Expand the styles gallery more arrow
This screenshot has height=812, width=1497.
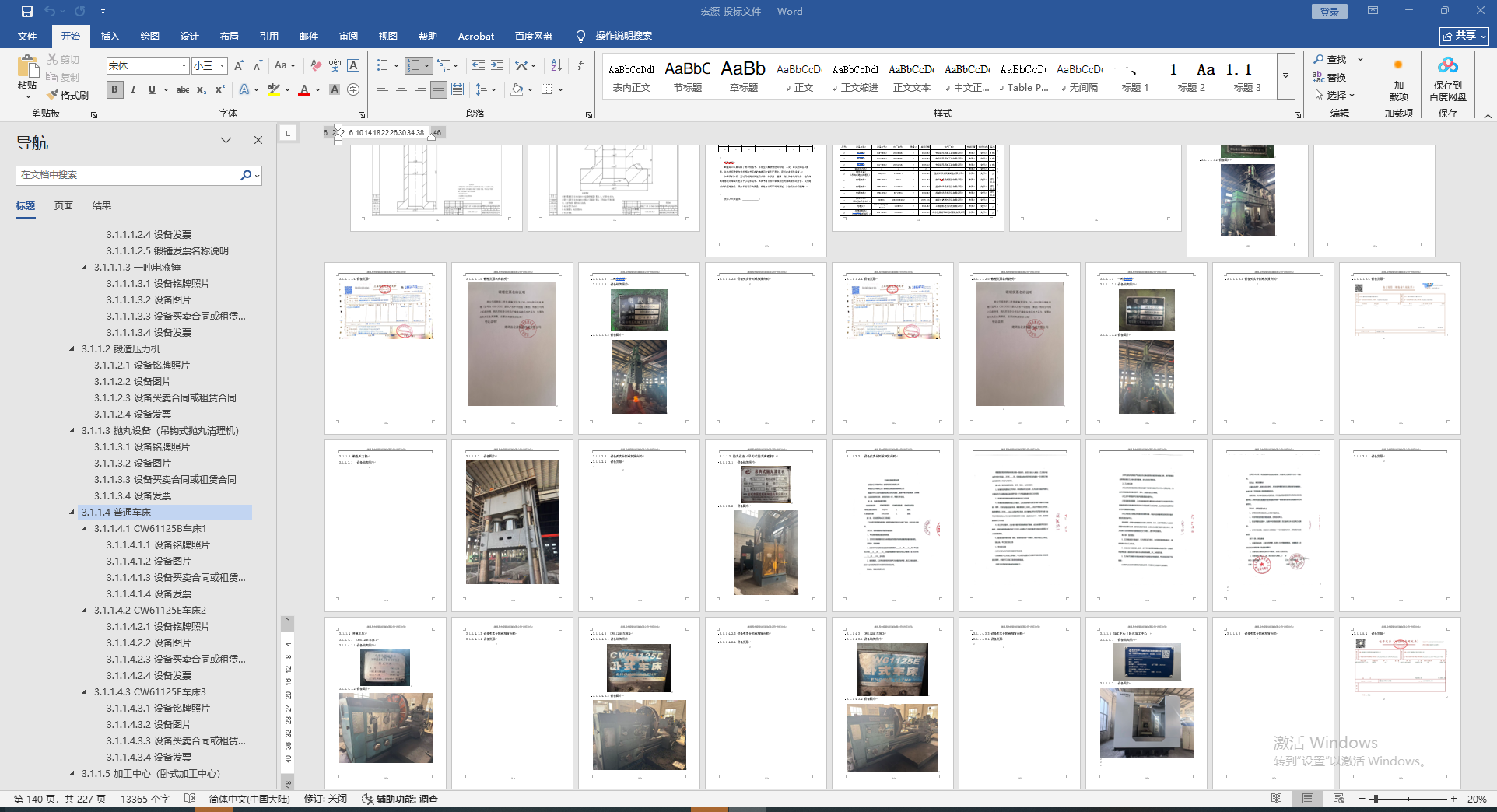pos(1285,76)
